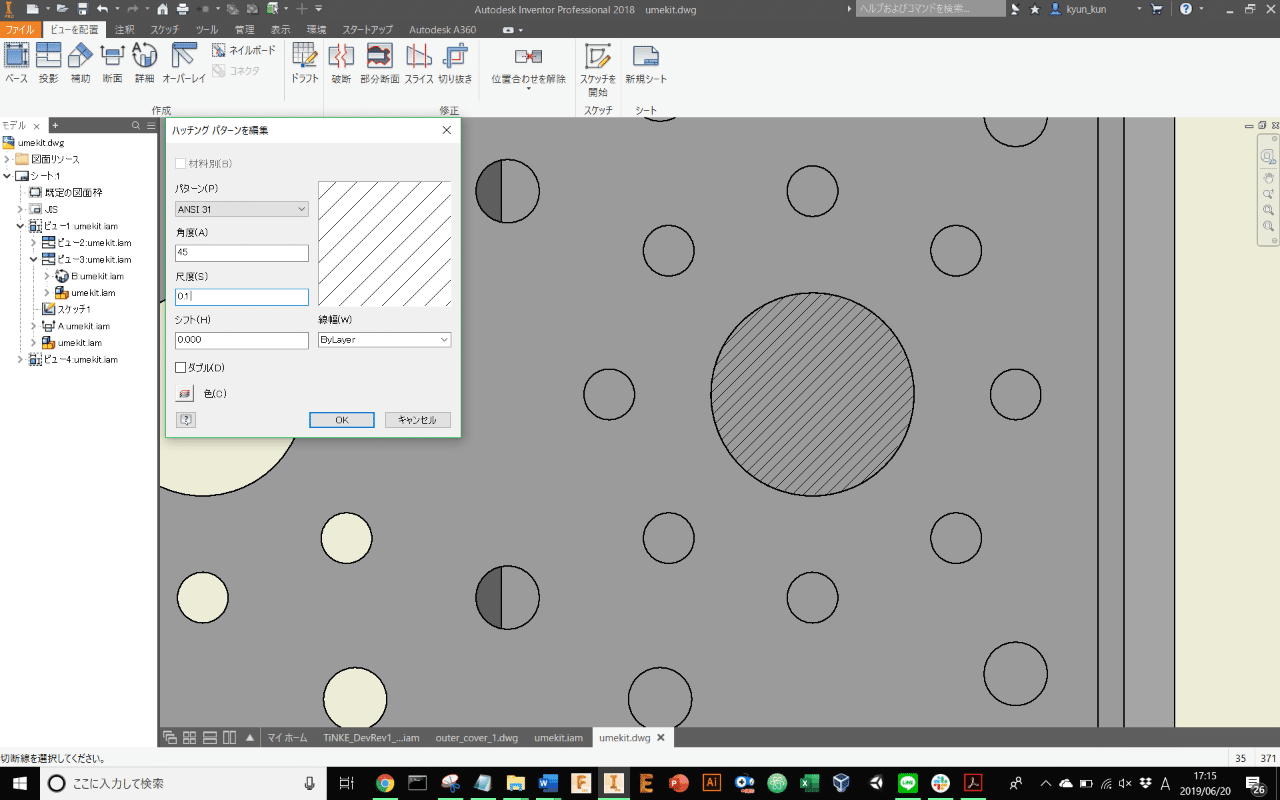This screenshot has height=800, width=1280.
Task: Click the help question mark icon in title bar
Action: click(x=1186, y=9)
